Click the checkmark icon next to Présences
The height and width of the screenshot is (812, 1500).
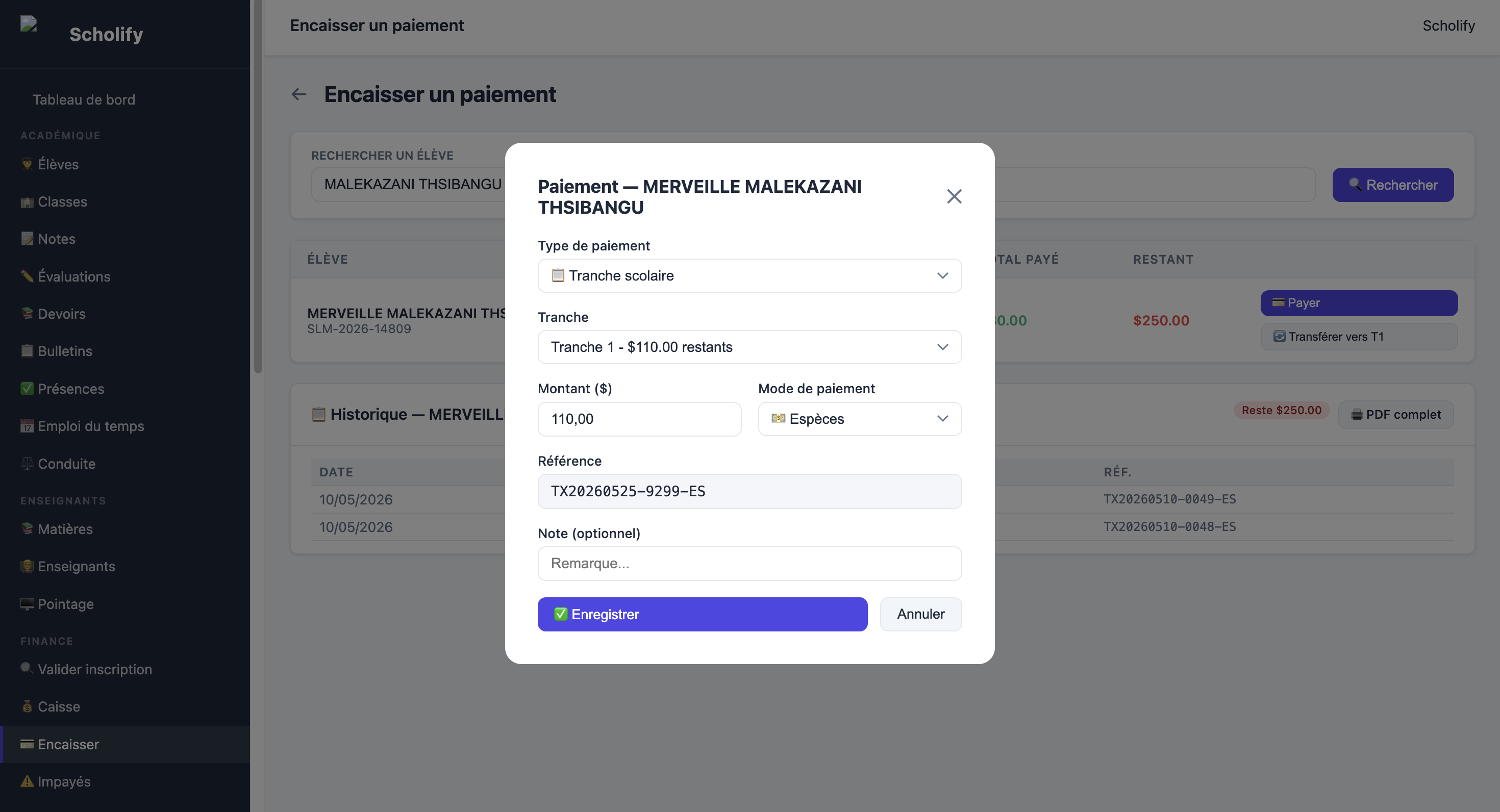[x=27, y=388]
